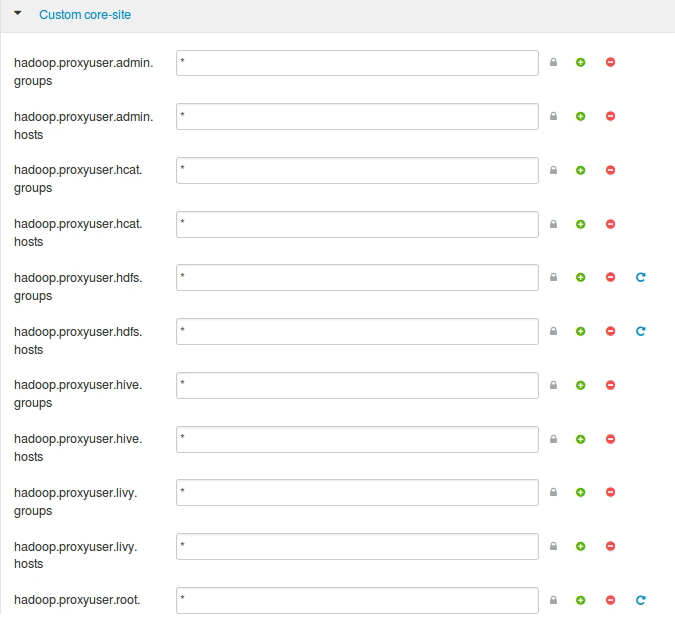The width and height of the screenshot is (675, 620).
Task: Undo changes to hadoop.proxyuser.hdfs.hosts
Action: (x=641, y=331)
